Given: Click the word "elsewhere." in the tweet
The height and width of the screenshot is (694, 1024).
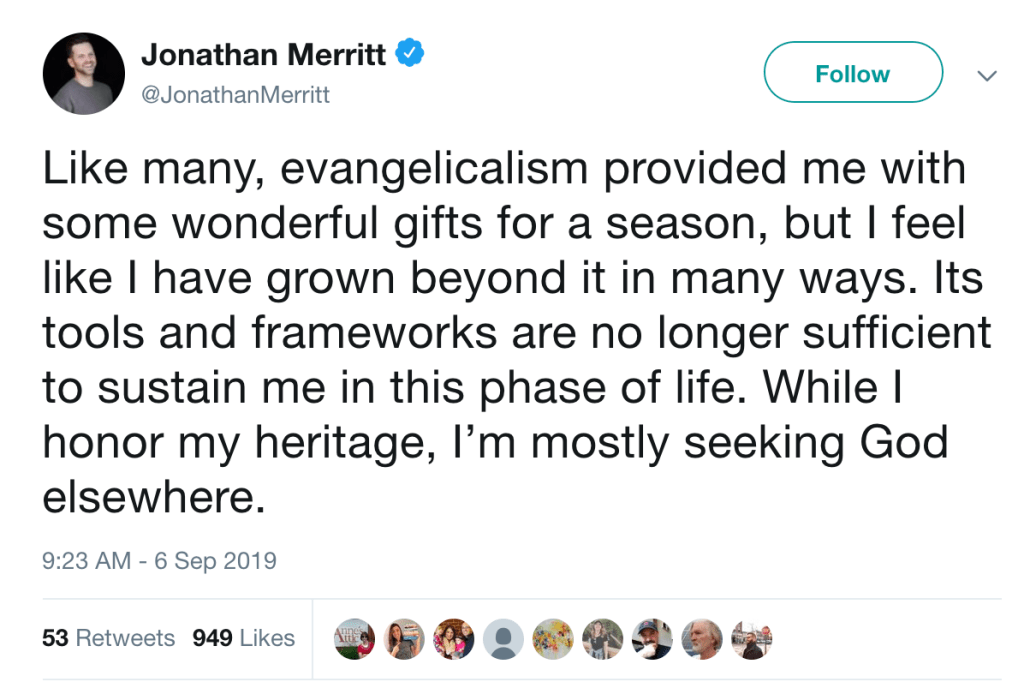Looking at the screenshot, I should tap(153, 496).
